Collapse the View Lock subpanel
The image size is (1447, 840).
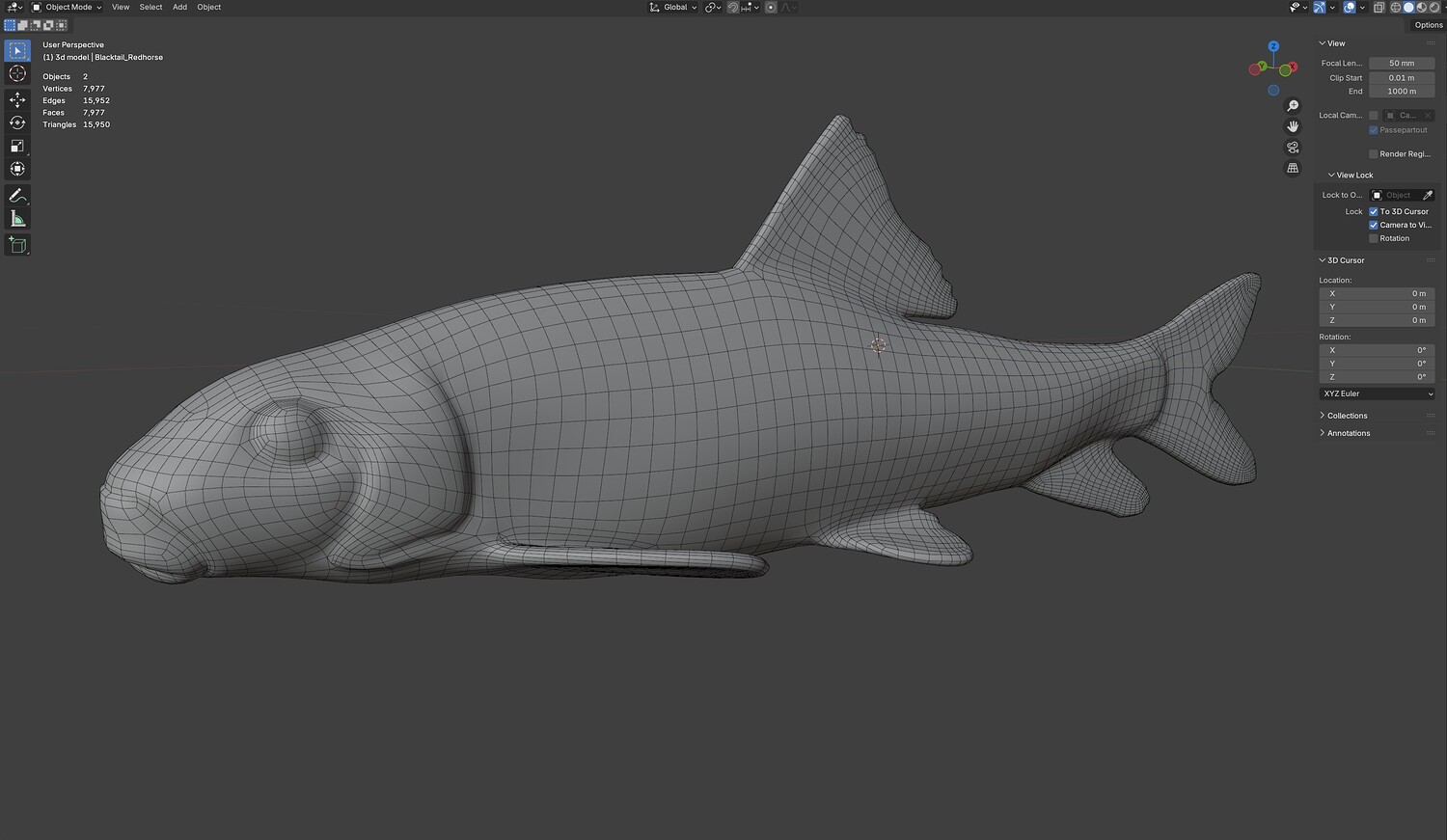[1351, 175]
